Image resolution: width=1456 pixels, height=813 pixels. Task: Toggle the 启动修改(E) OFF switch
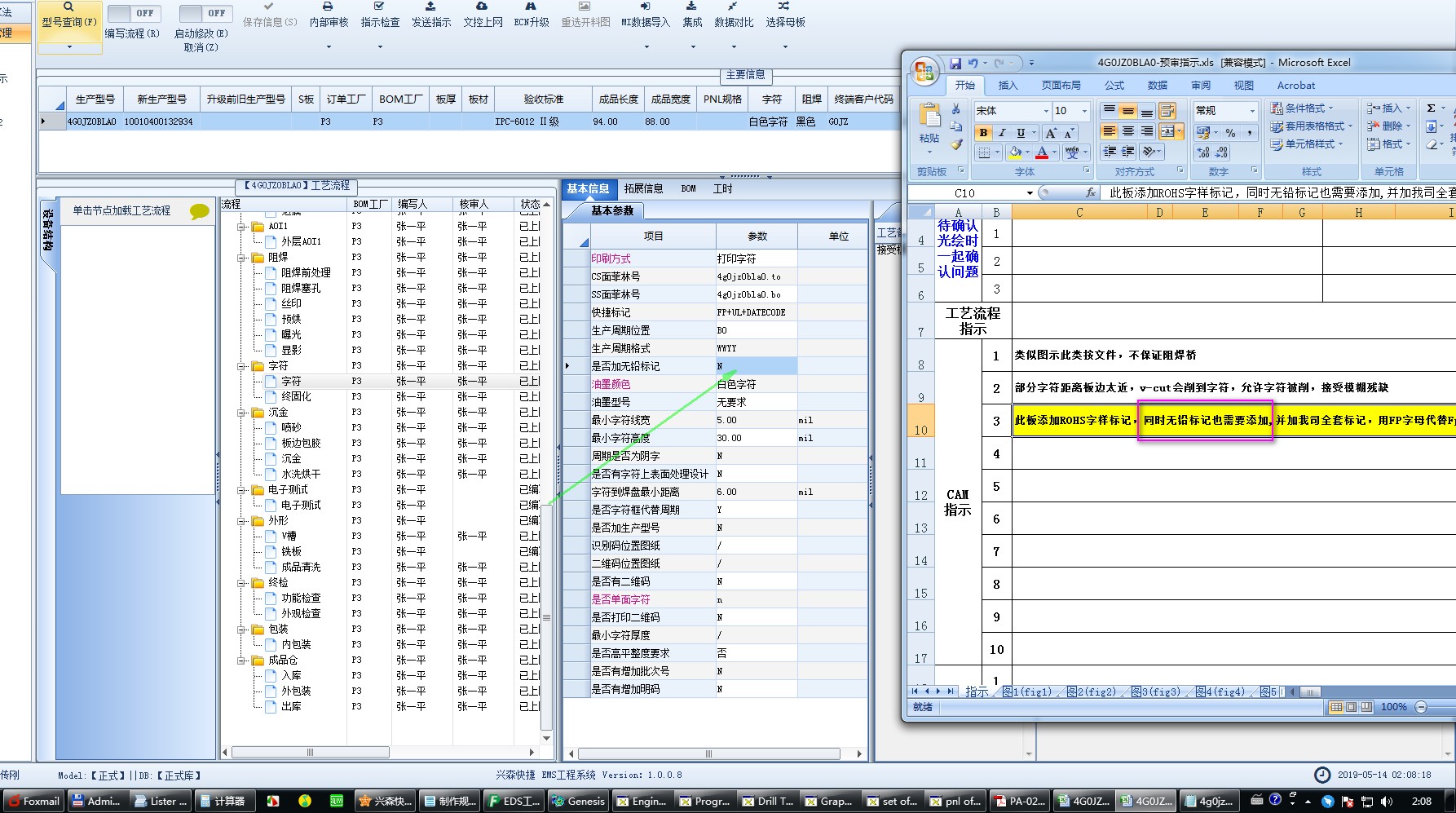pyautogui.click(x=206, y=13)
